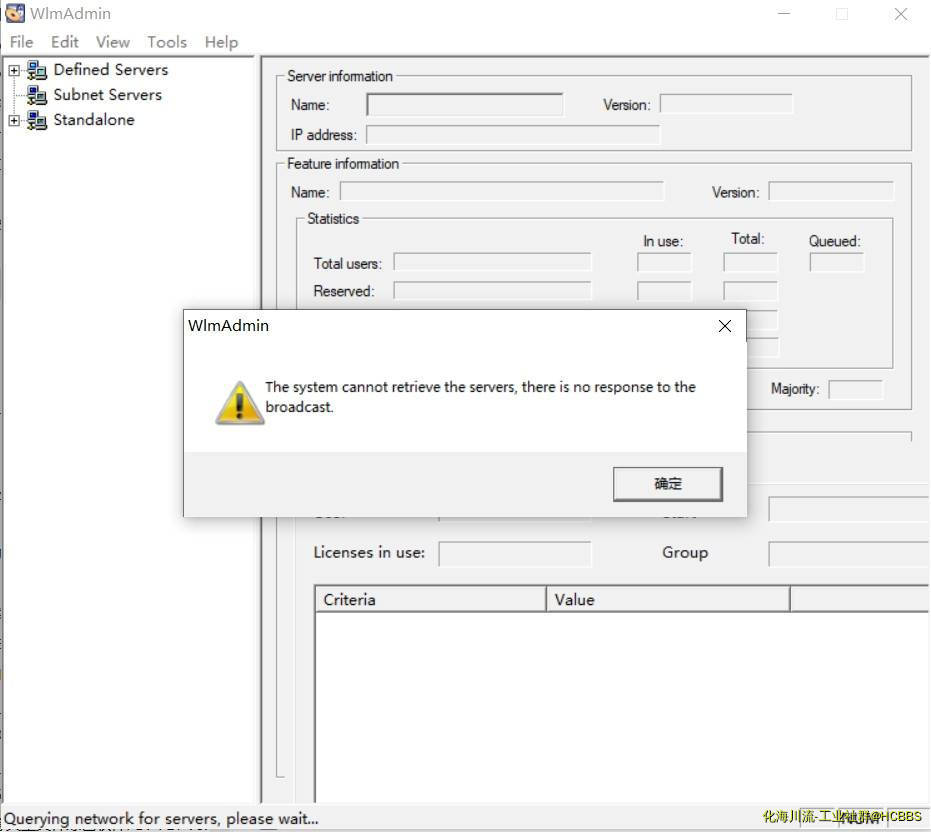
Task: Open the Help menu
Action: (221, 42)
